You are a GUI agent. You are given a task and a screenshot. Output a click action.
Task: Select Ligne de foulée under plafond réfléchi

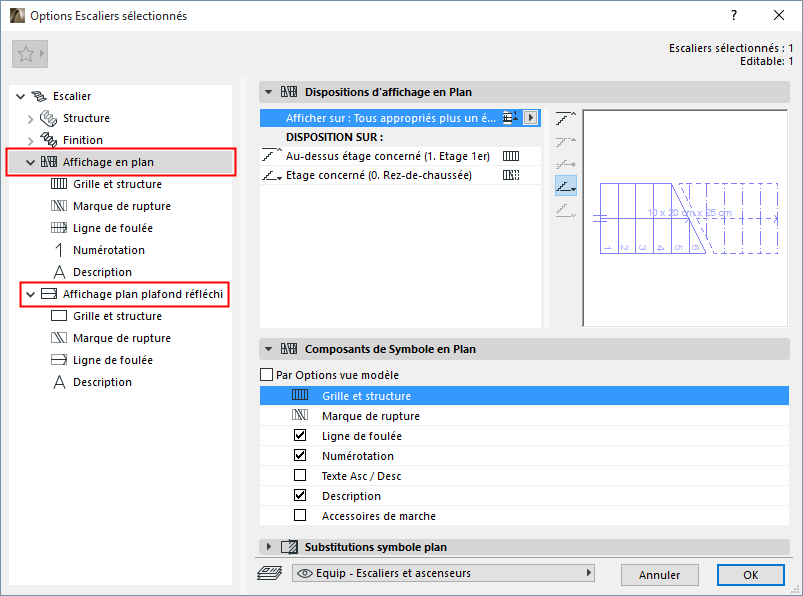pos(113,360)
